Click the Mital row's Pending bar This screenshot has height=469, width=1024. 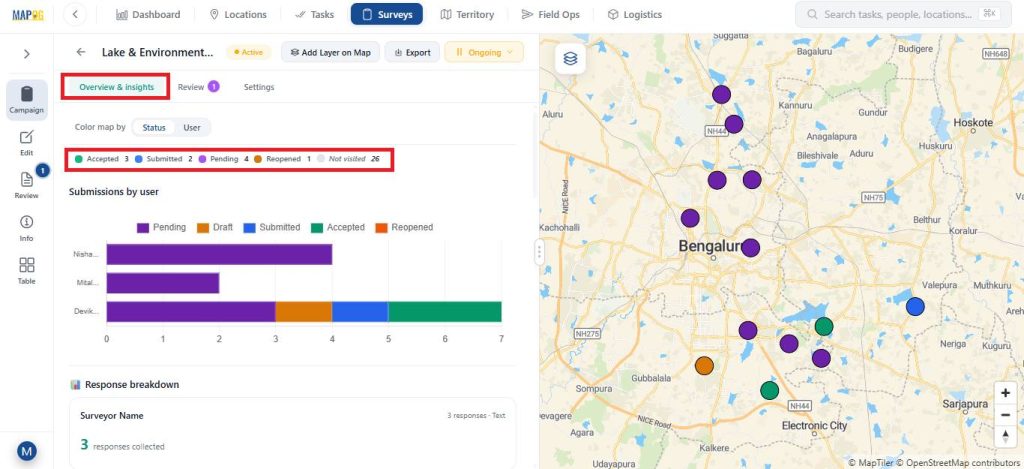(x=163, y=283)
